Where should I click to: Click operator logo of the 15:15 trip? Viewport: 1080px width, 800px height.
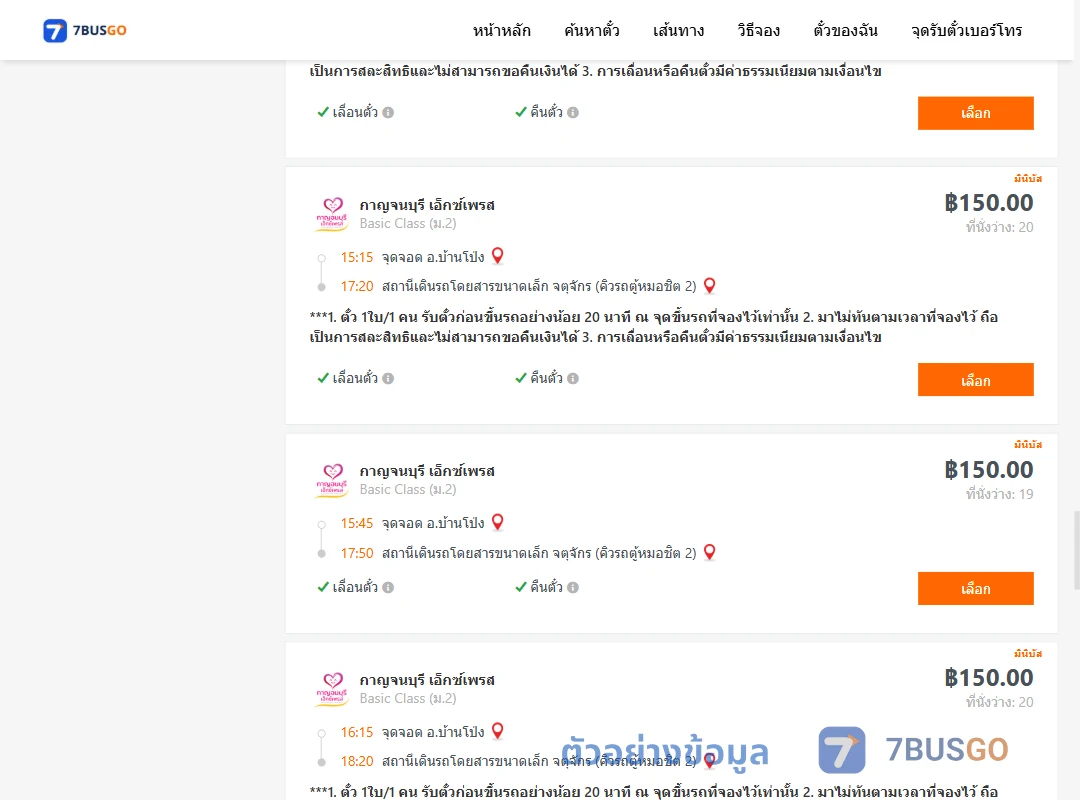[x=332, y=214]
